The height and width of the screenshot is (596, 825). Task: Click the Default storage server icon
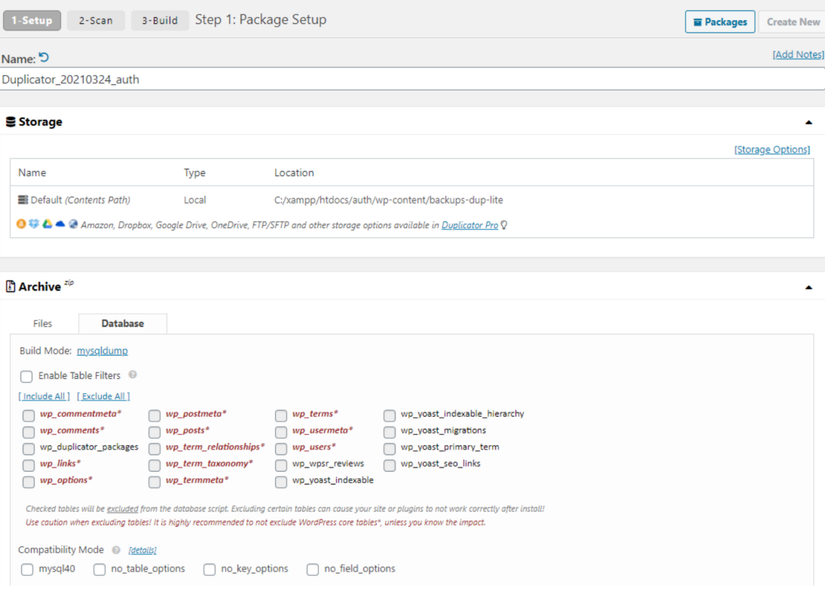click(x=23, y=200)
